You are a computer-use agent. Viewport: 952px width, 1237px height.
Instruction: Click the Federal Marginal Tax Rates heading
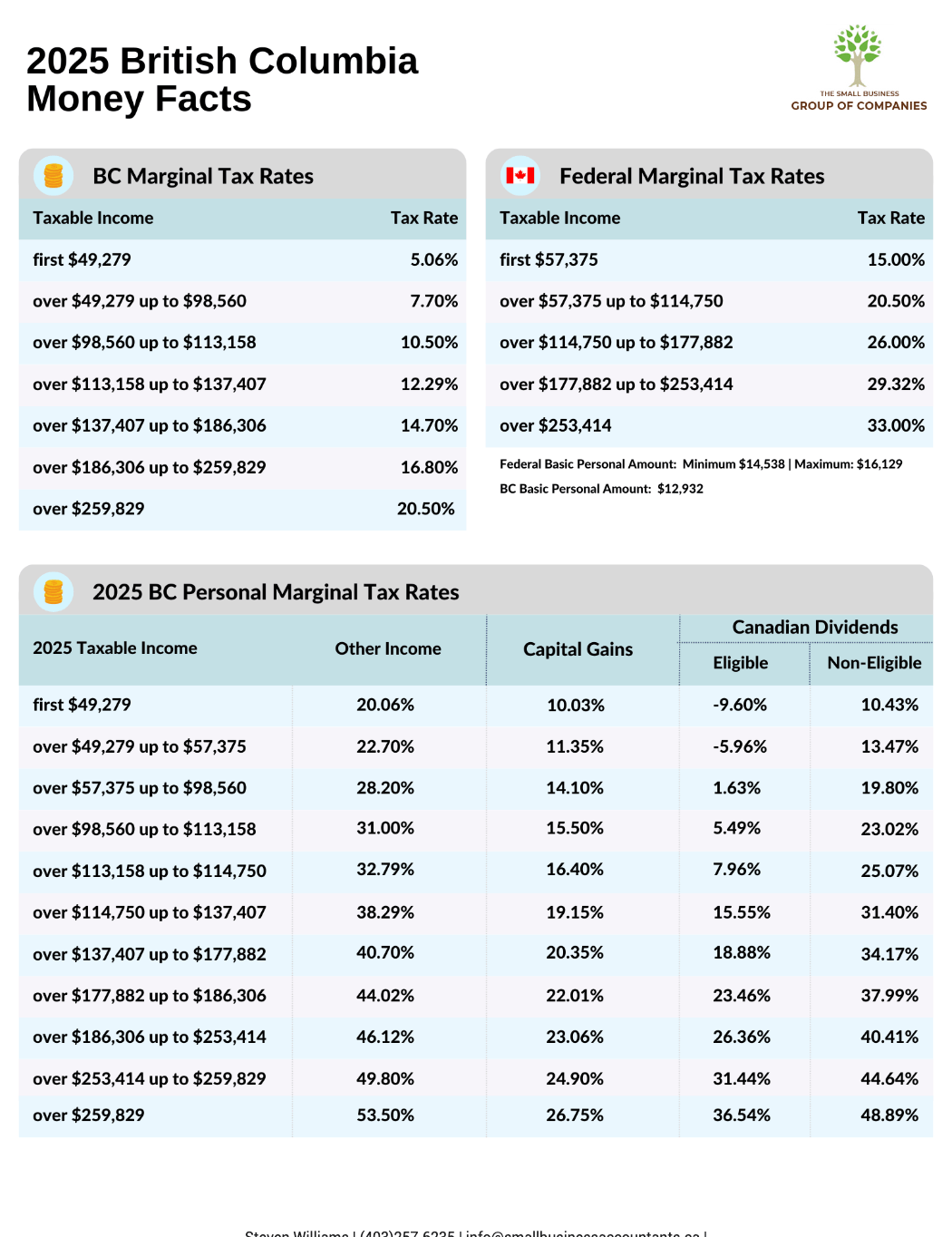(x=692, y=176)
